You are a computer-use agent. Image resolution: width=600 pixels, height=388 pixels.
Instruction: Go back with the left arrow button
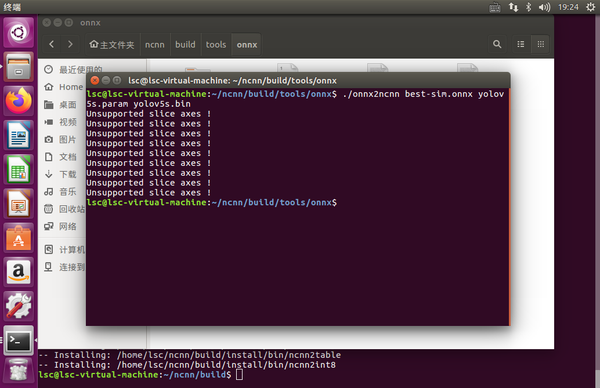[x=52, y=44]
